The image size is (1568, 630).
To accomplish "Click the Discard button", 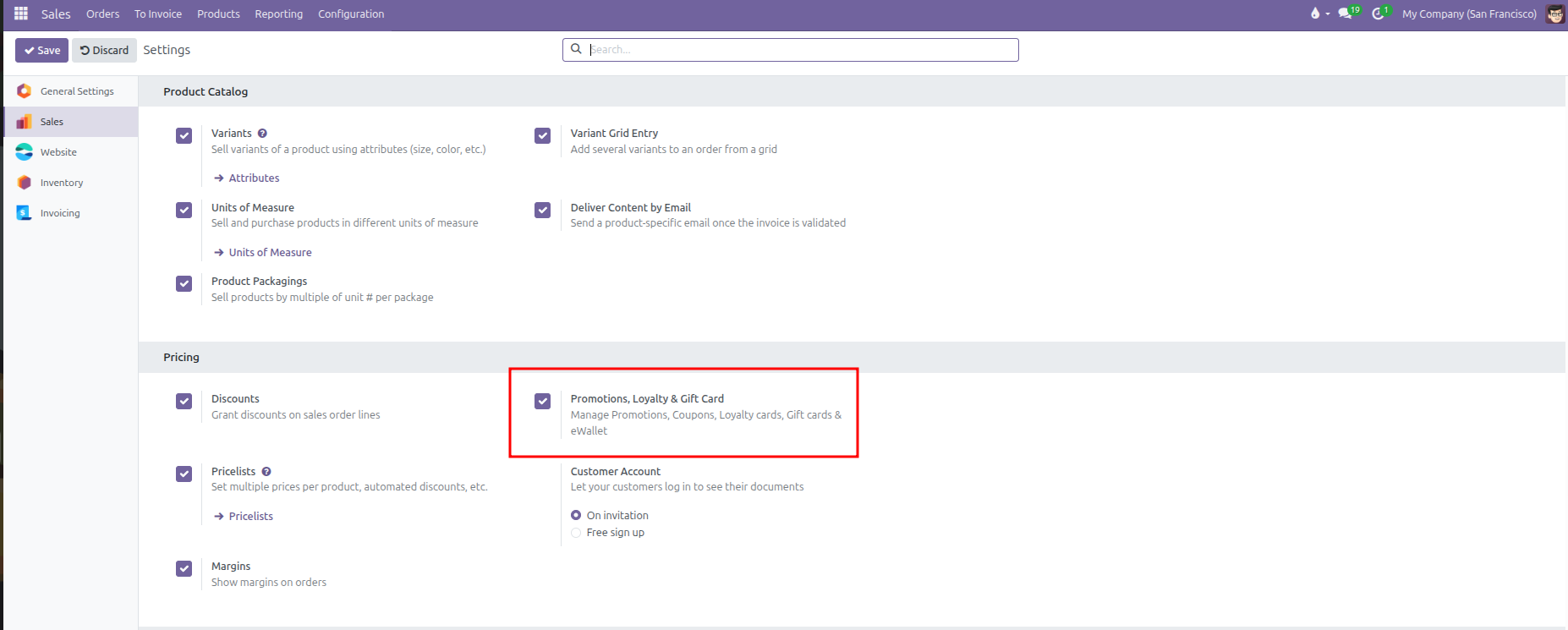I will click(104, 50).
